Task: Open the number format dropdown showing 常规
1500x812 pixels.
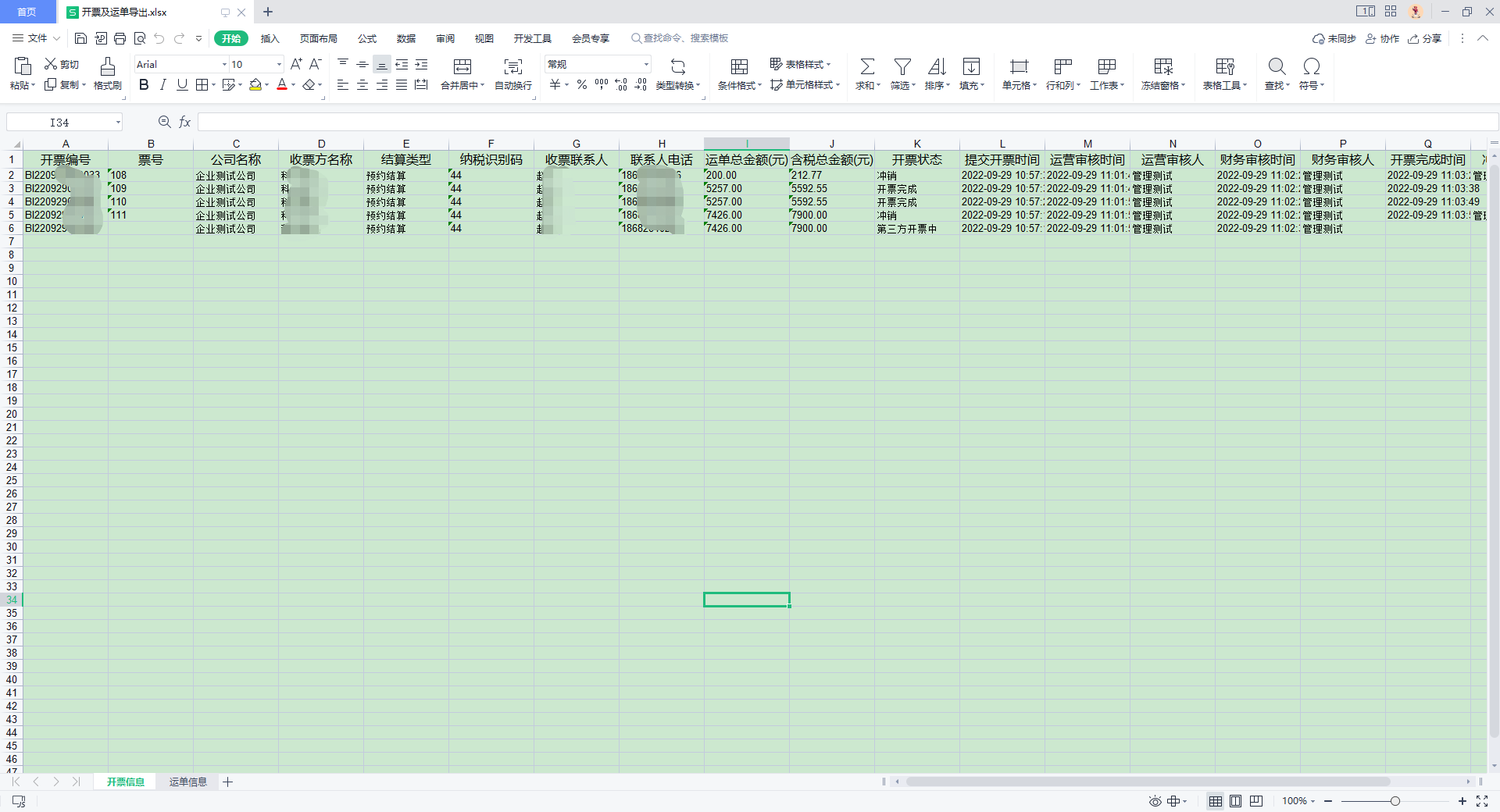Action: click(646, 65)
